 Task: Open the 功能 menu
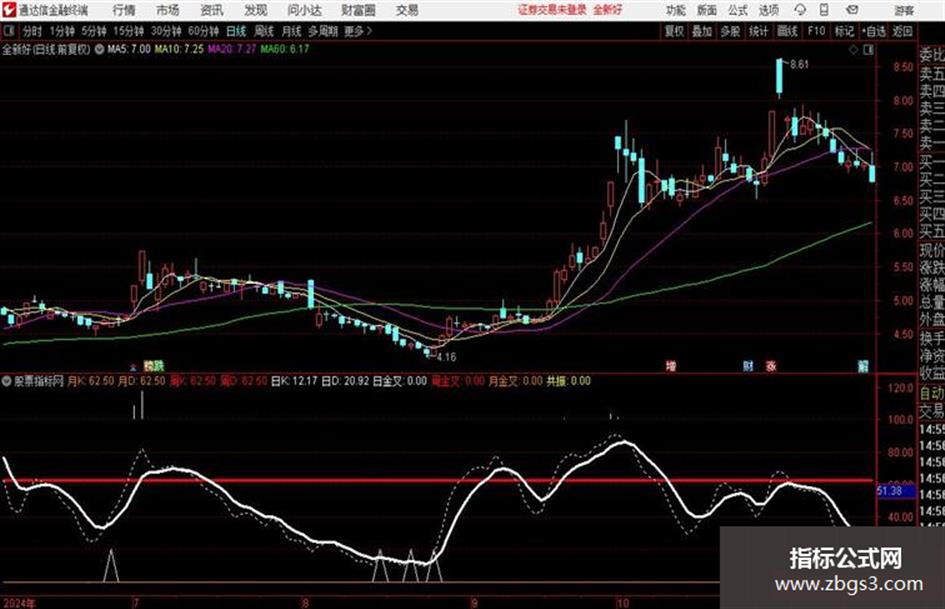click(676, 10)
